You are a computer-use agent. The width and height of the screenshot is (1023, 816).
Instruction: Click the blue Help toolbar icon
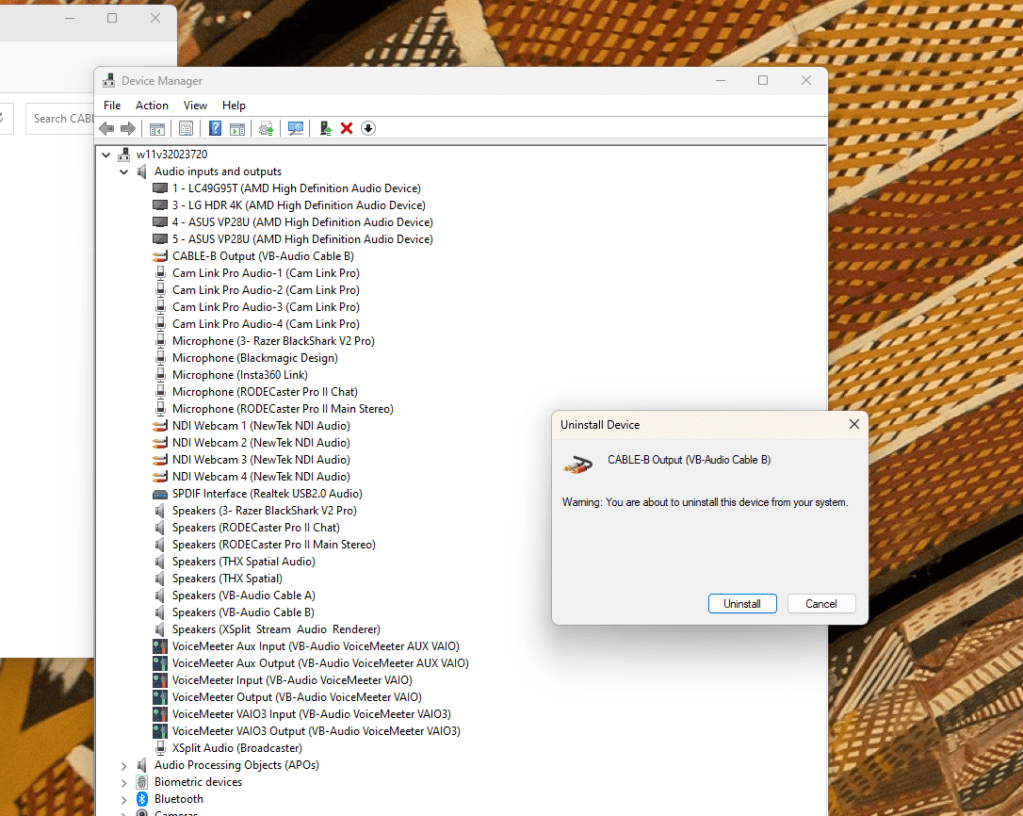tap(215, 128)
